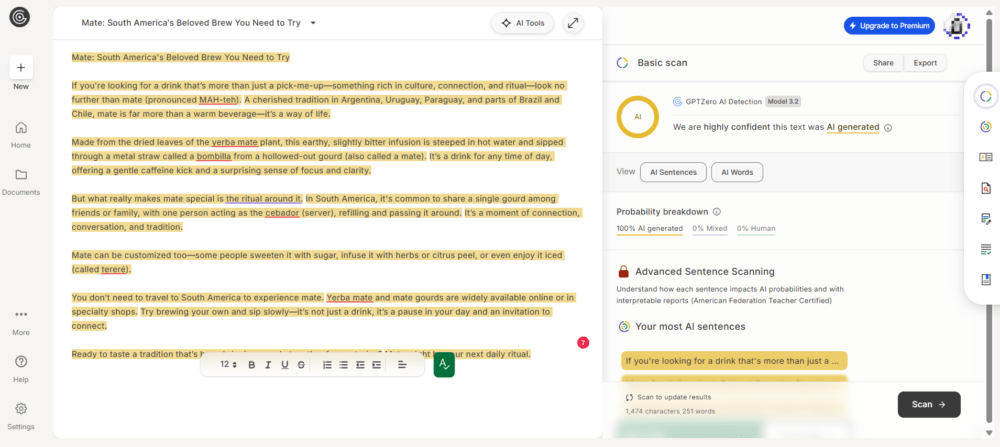Select the 0% Human probability tab

[756, 229]
